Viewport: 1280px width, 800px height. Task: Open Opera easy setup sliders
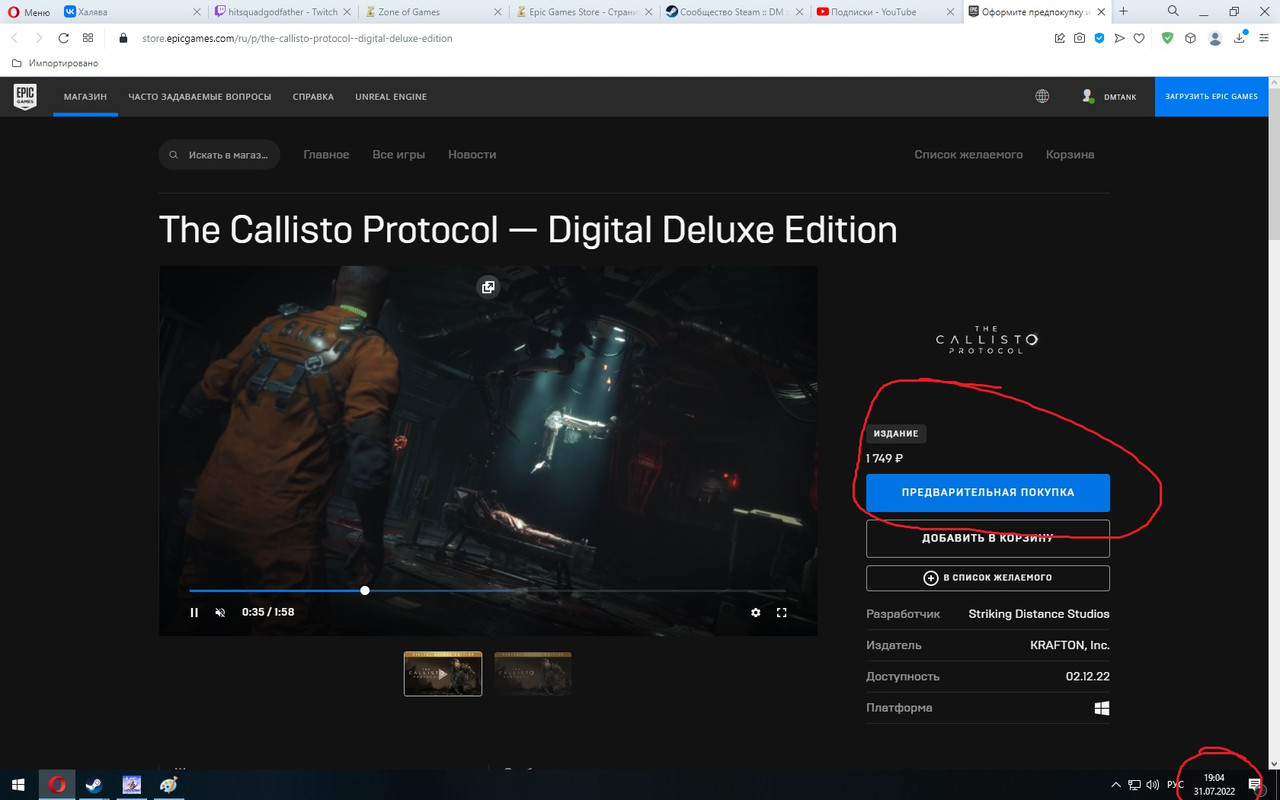tap(1263, 38)
